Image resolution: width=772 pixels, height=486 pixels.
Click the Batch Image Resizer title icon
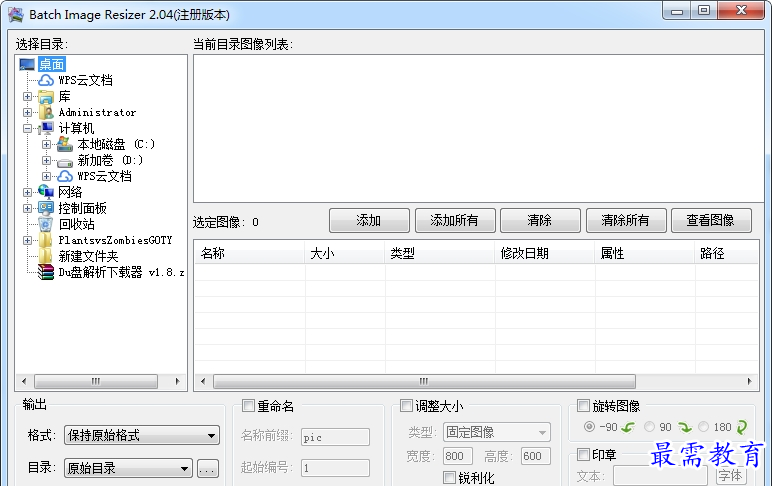16,15
